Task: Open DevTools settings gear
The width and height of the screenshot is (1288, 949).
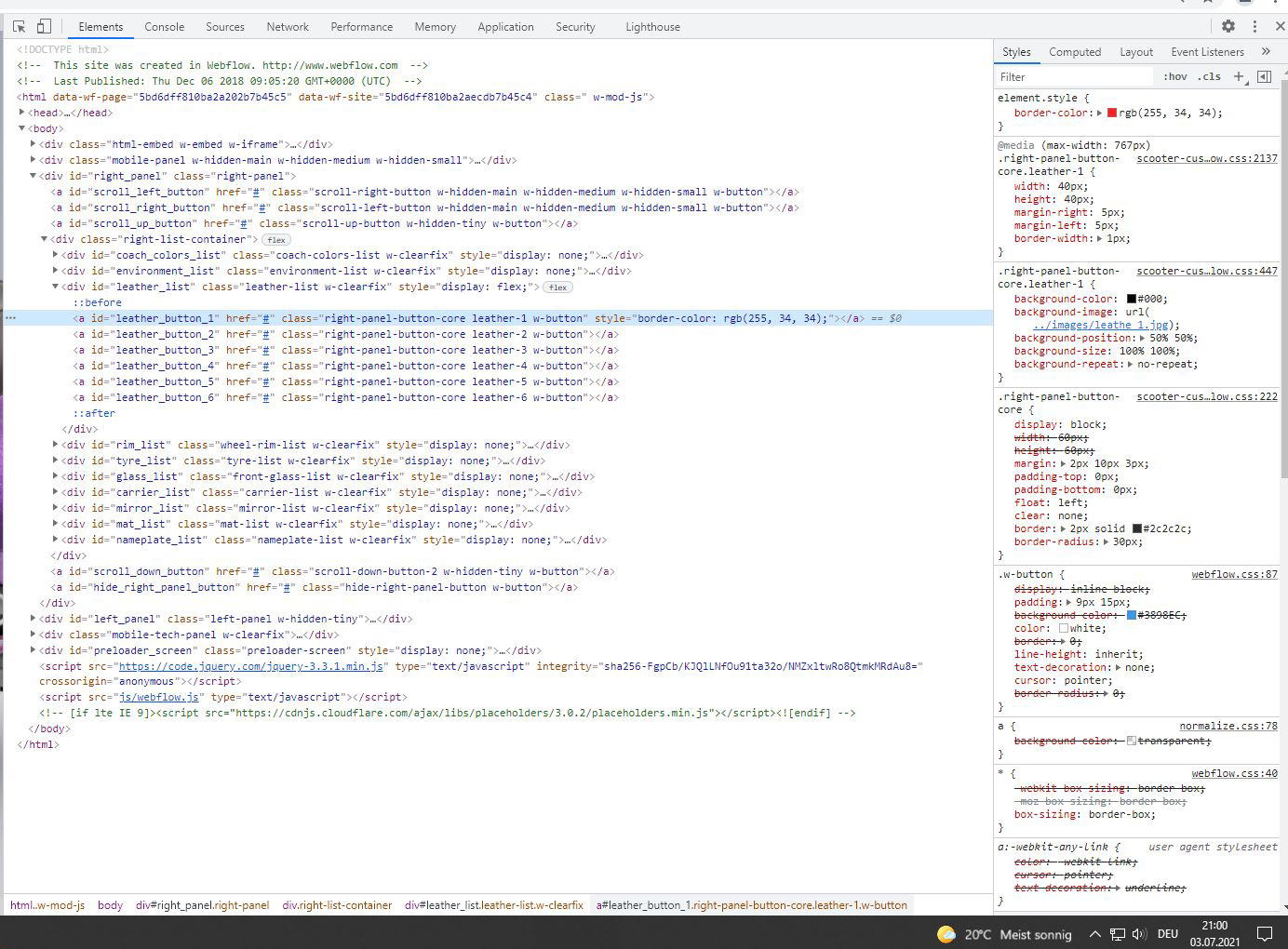Action: pos(1228,27)
